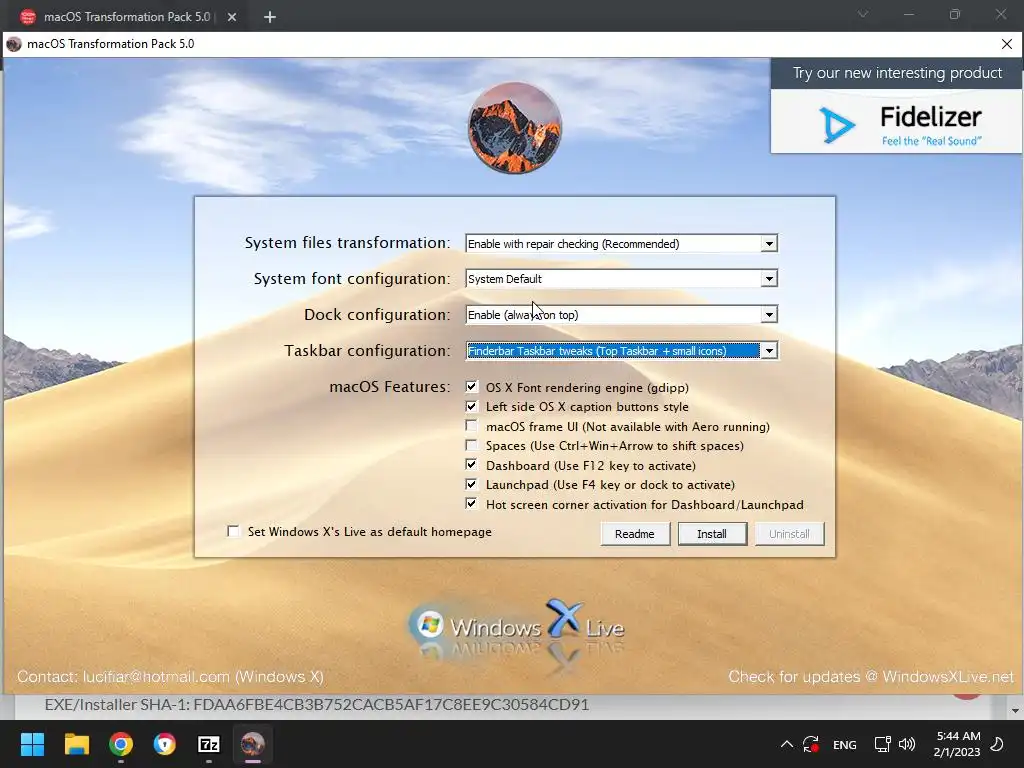Expand System files transformation dropdown arrow
The image size is (1024, 768).
click(769, 244)
